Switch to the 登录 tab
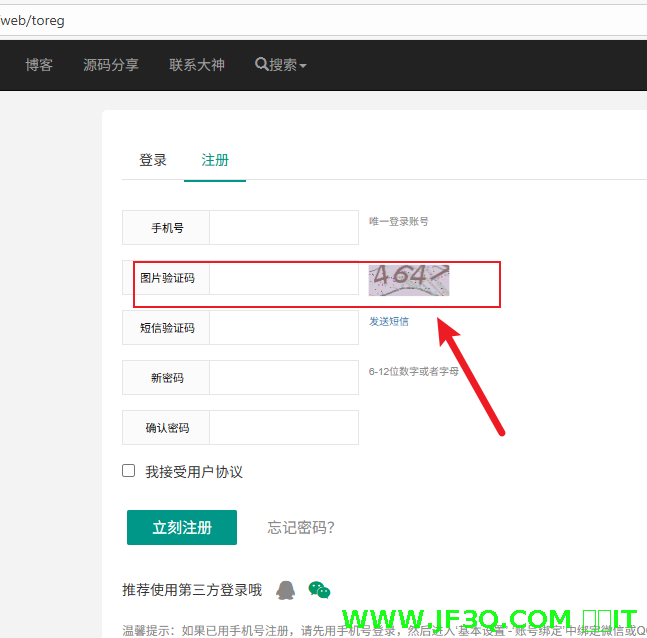The width and height of the screenshot is (647, 638). [x=153, y=160]
